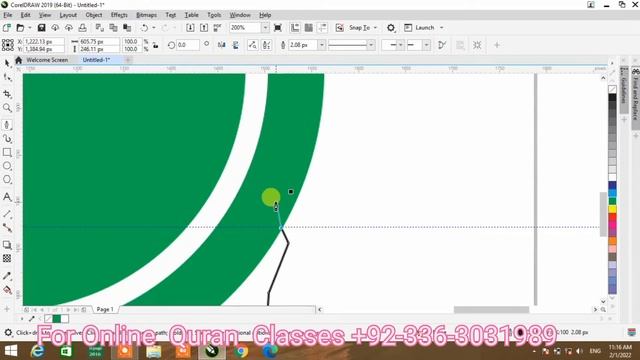Open the Layout menu
Image resolution: width=640 pixels, height=360 pixels.
pos(68,15)
